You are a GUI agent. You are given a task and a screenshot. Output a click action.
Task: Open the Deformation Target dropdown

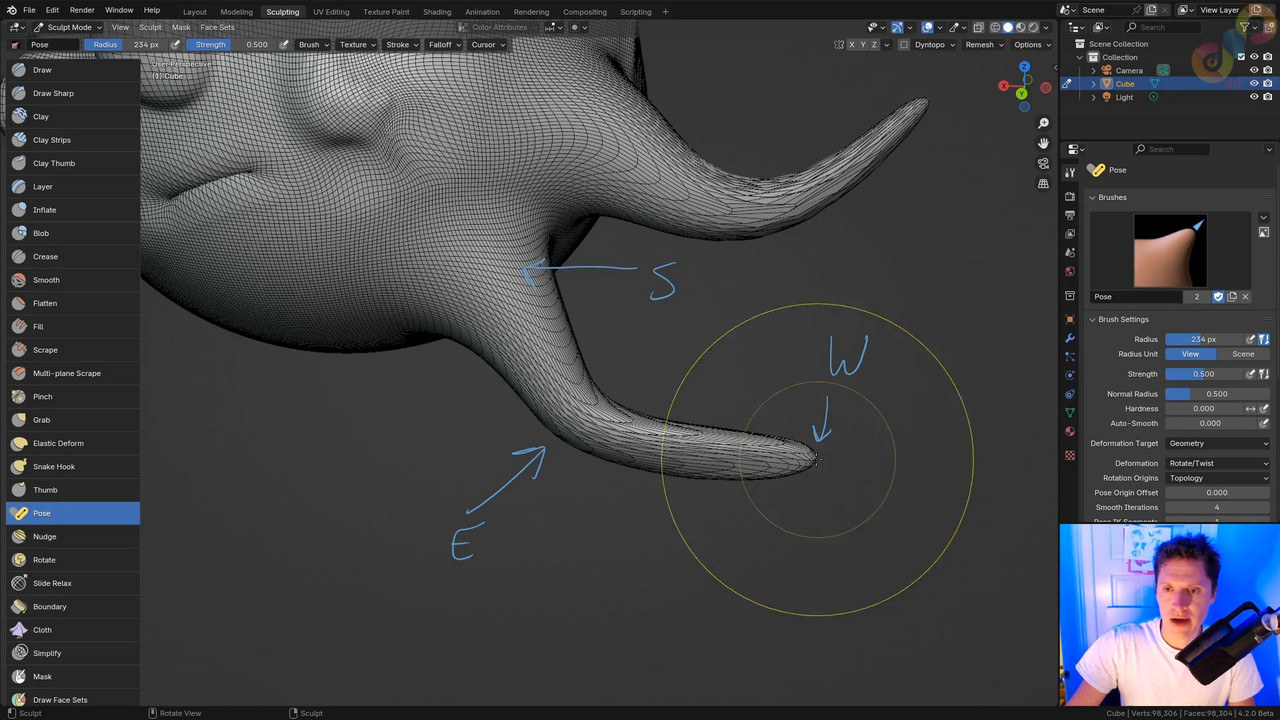pyautogui.click(x=1218, y=443)
